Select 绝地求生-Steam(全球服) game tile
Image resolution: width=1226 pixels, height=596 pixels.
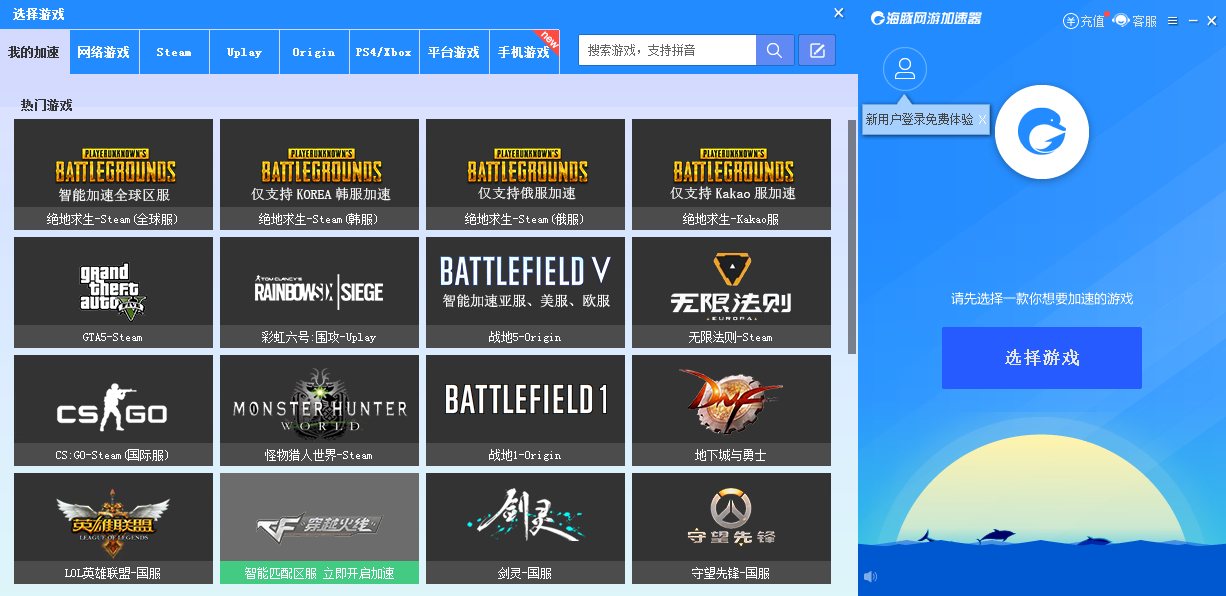[x=113, y=174]
